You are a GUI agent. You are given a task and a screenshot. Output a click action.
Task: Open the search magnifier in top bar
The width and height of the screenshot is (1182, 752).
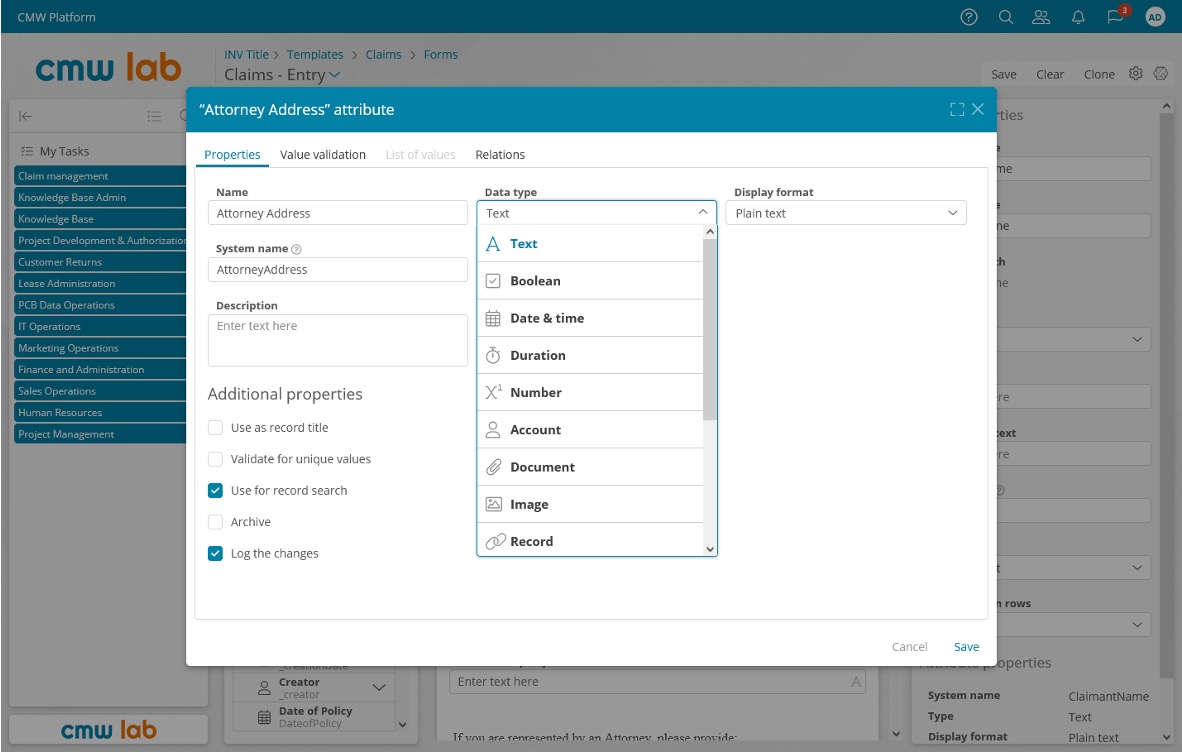[x=1006, y=17]
